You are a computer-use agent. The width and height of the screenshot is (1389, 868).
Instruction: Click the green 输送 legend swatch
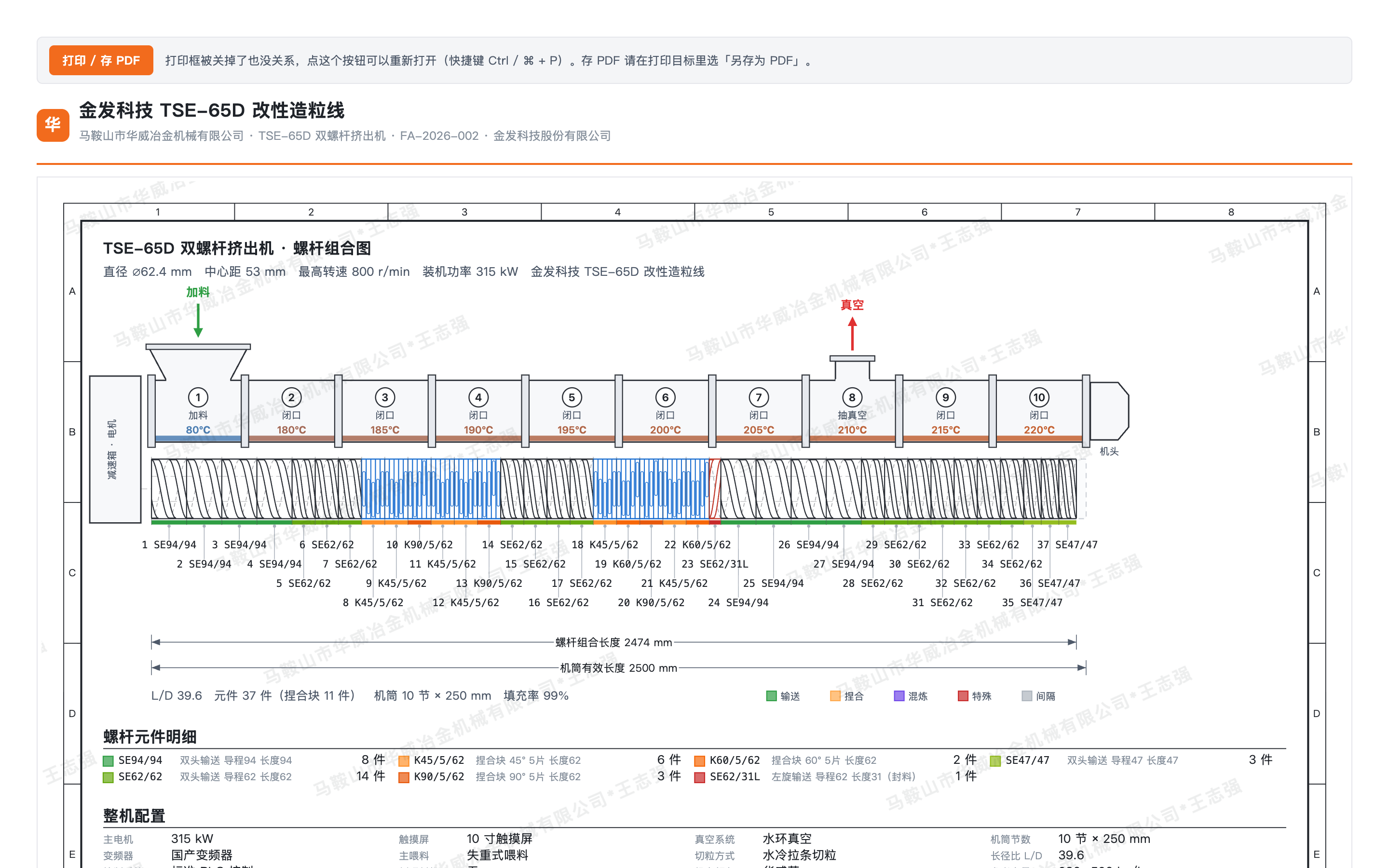(x=771, y=696)
